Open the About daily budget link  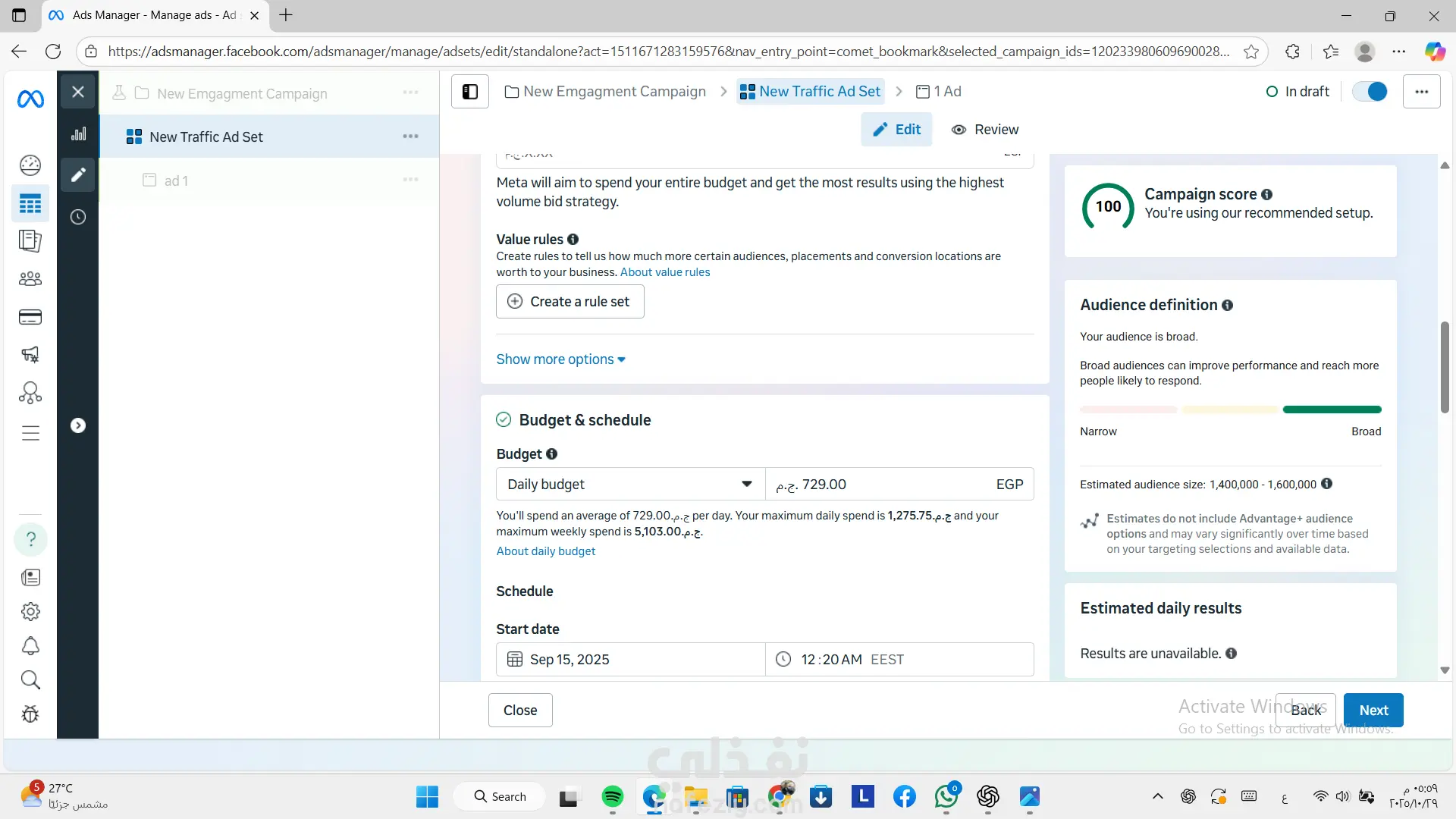coord(545,551)
